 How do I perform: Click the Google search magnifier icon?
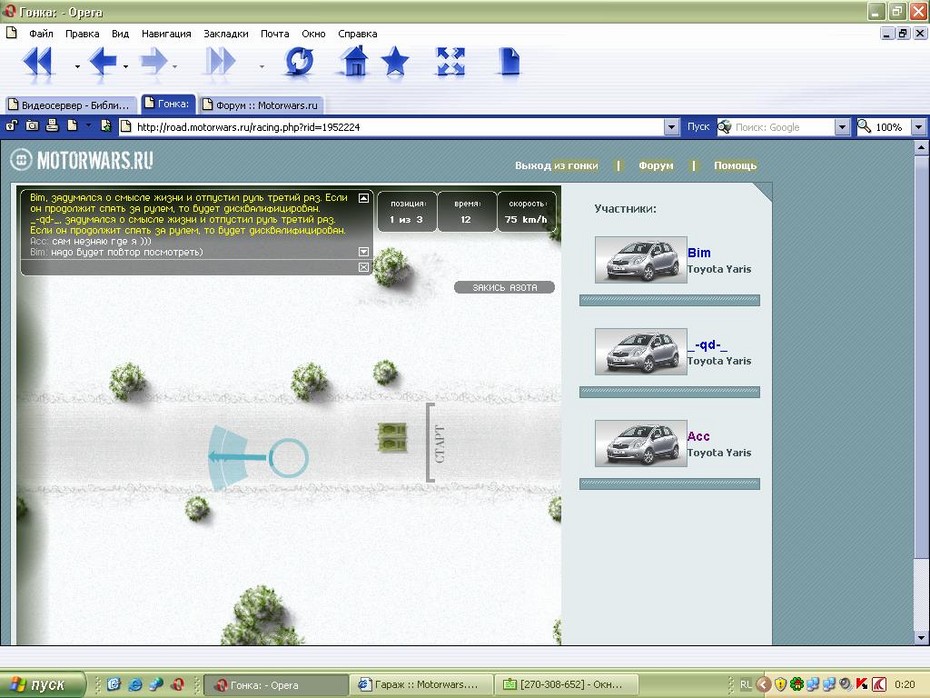pos(724,127)
